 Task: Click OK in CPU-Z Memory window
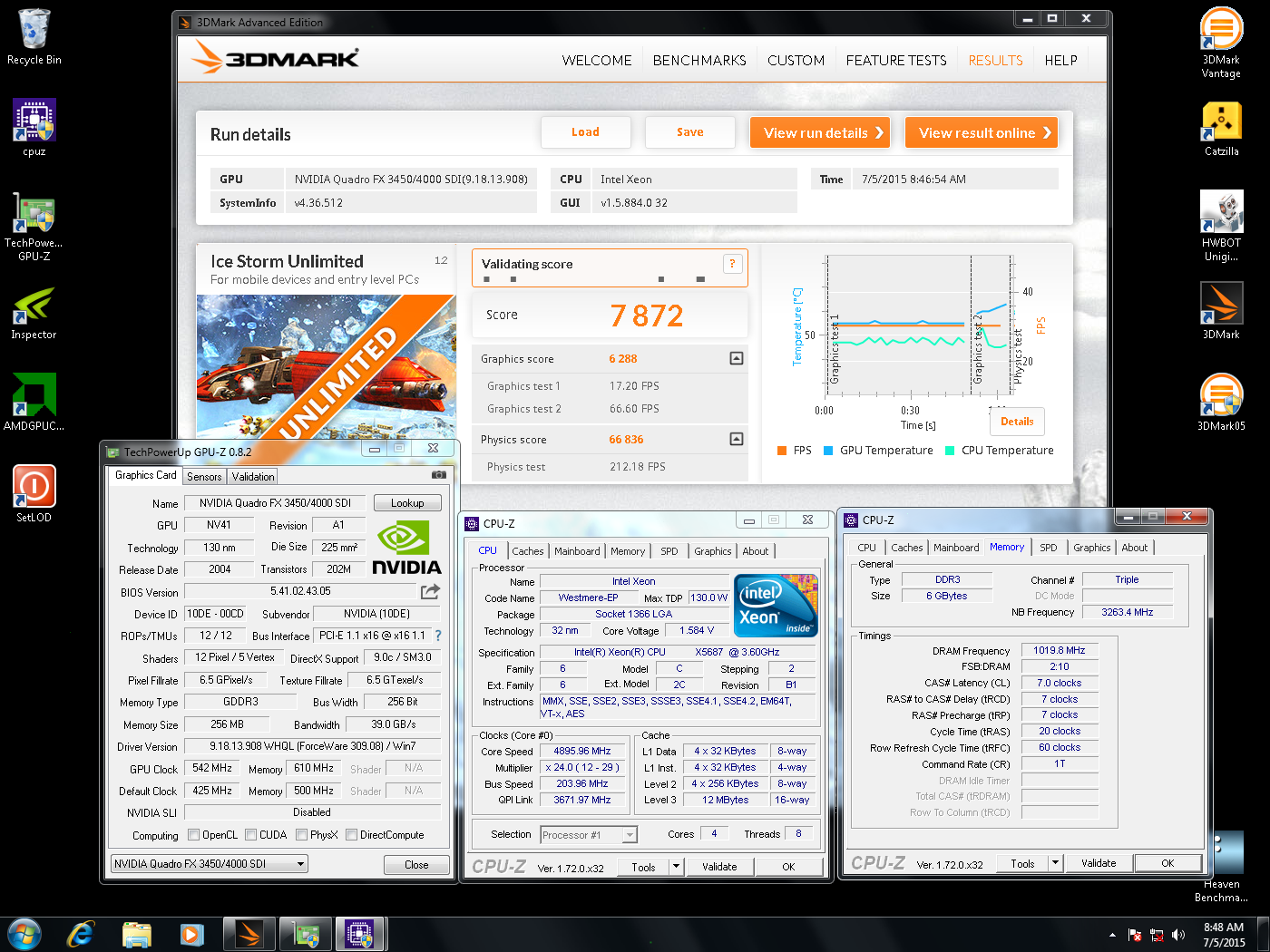point(1167,863)
